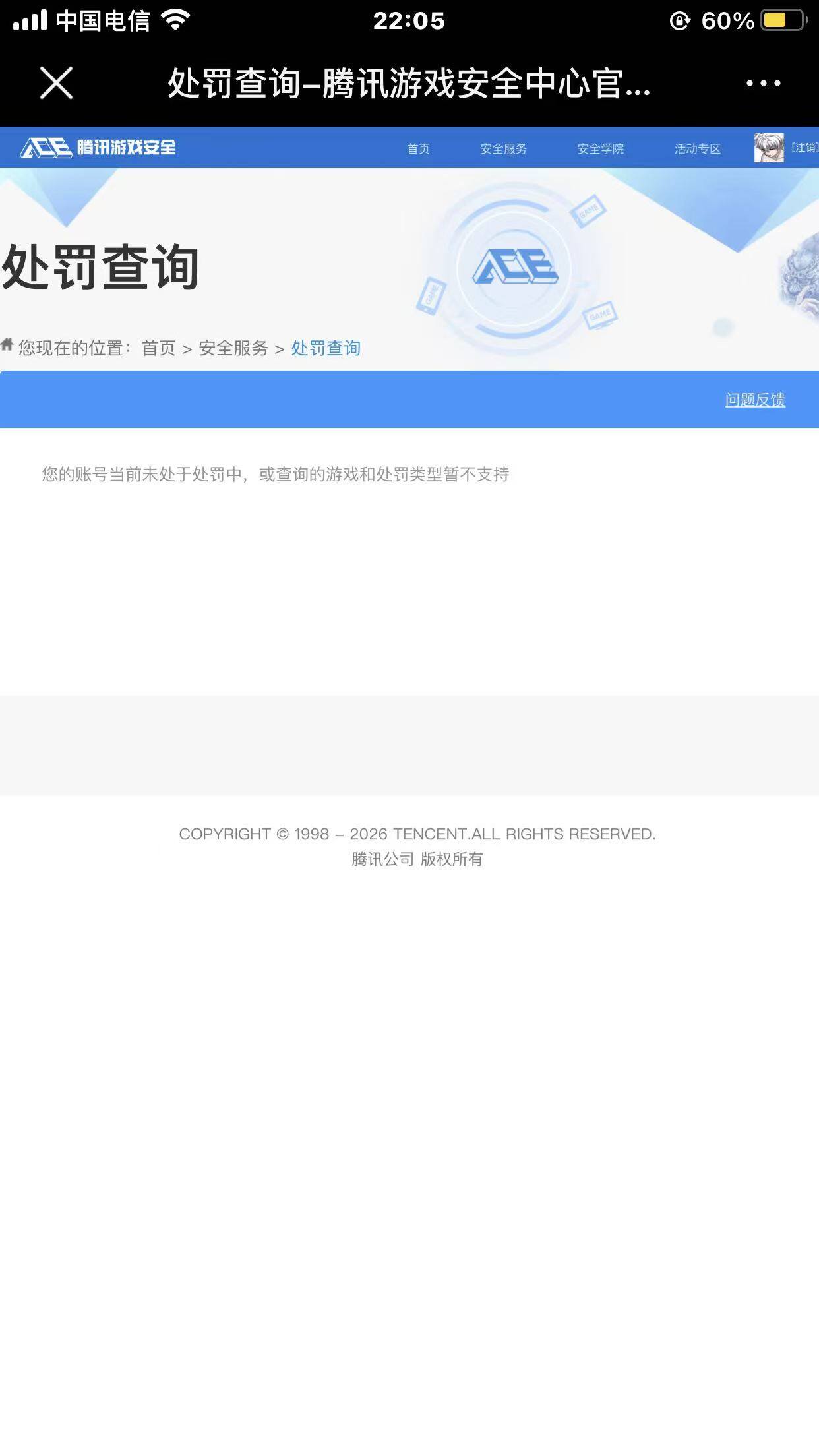Screen dimensions: 819x1456
Task: Click the ACE emblem in banner circle
Action: [x=516, y=267]
